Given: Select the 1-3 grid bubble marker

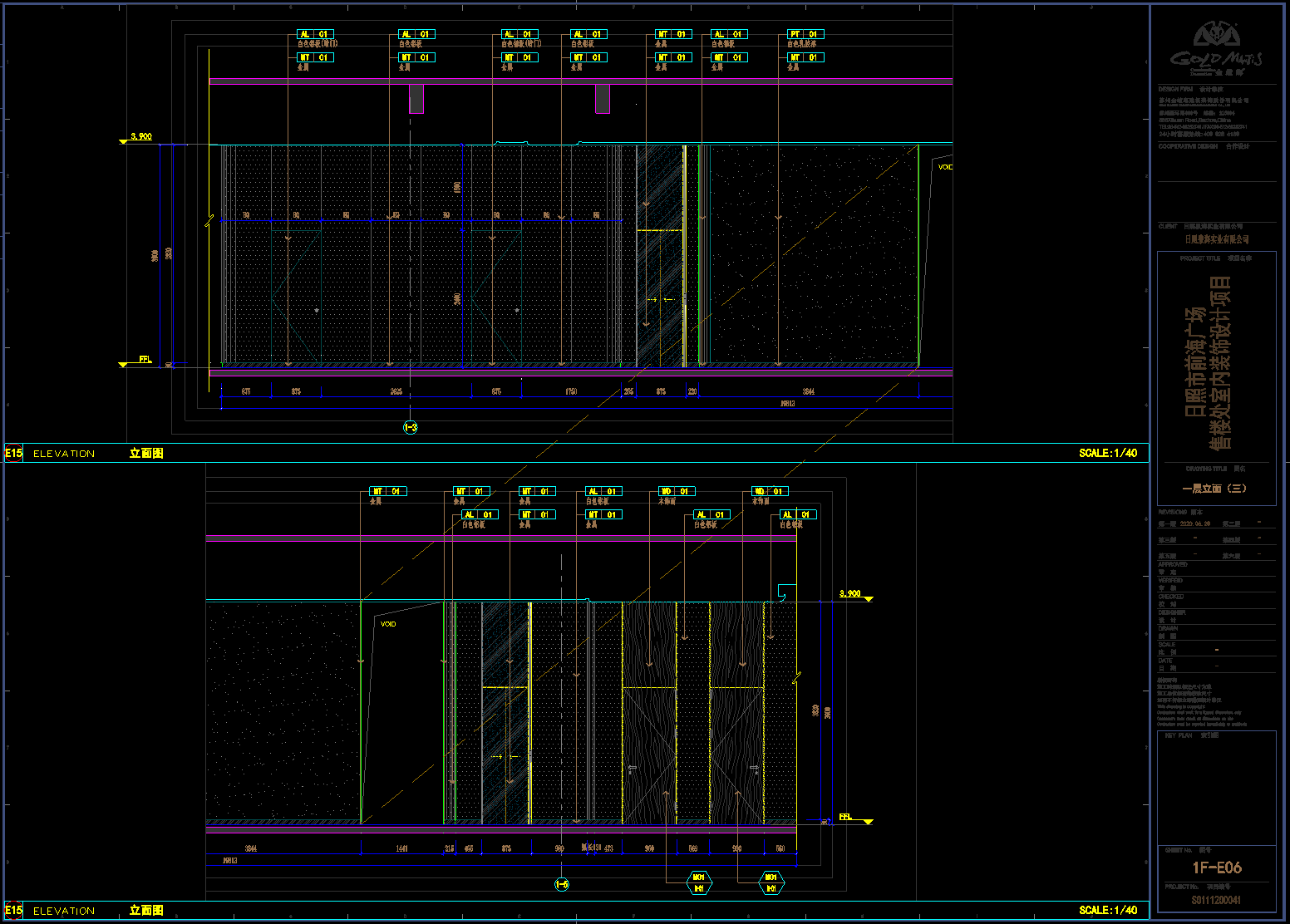Looking at the screenshot, I should click(x=411, y=427).
